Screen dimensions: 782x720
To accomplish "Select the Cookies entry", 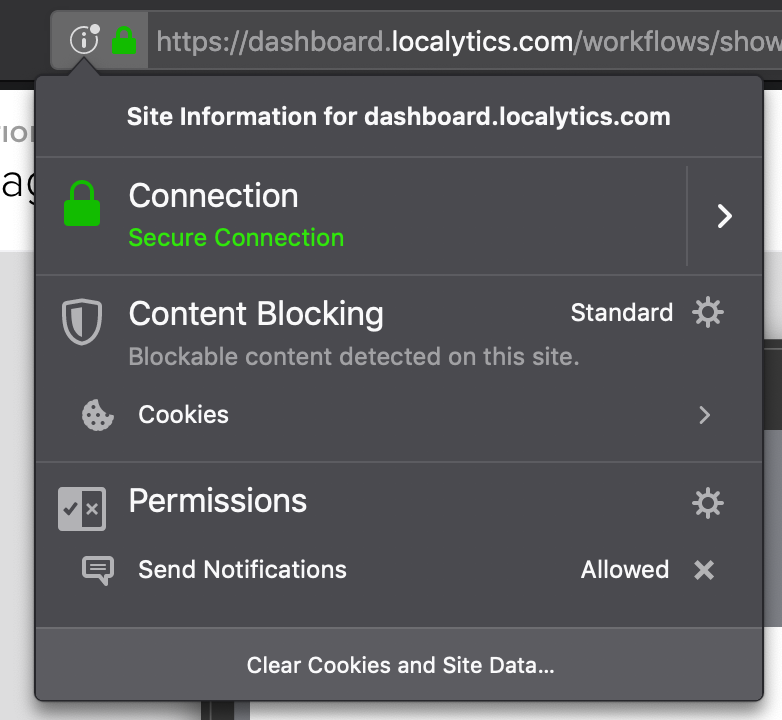I will pos(184,415).
